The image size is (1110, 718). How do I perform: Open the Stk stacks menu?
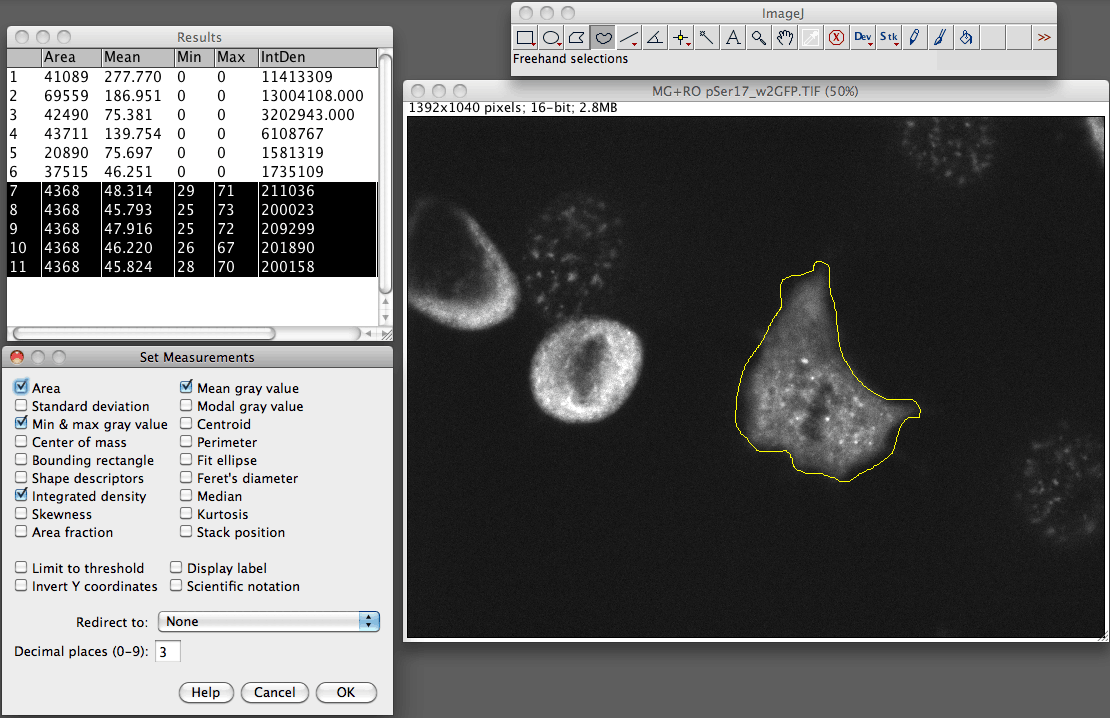889,38
